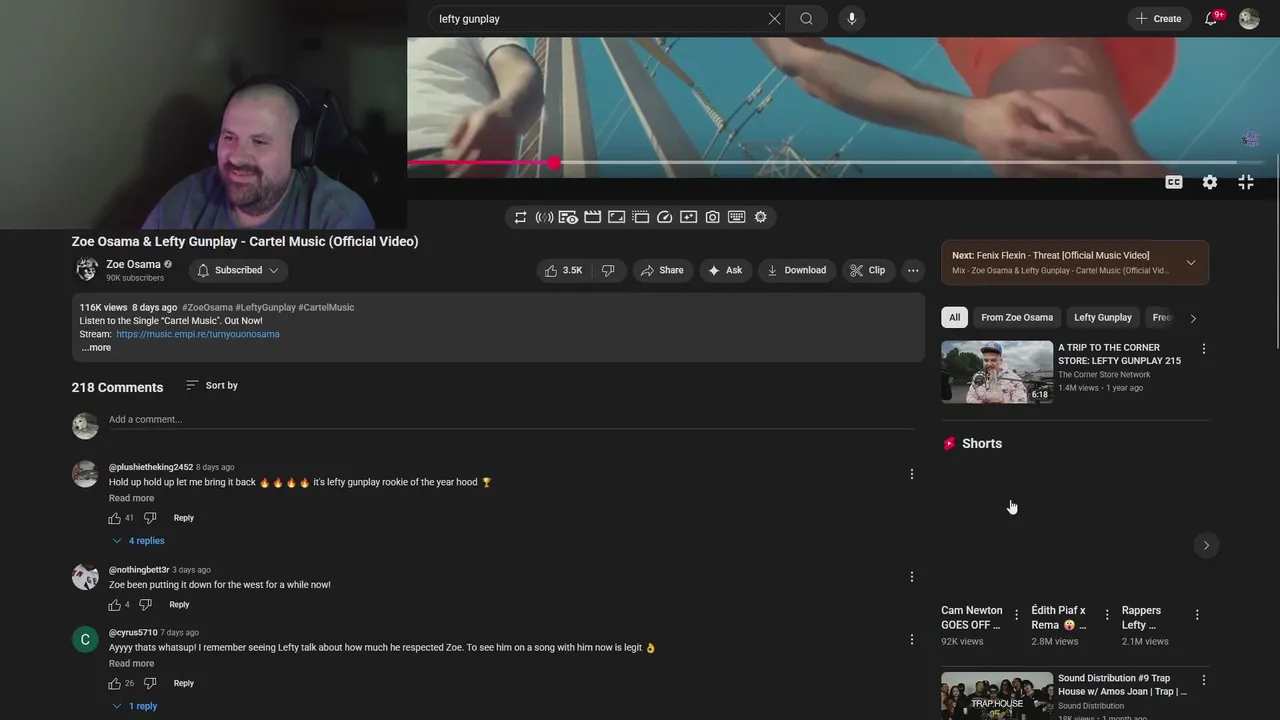Click the Share button

pyautogui.click(x=662, y=270)
